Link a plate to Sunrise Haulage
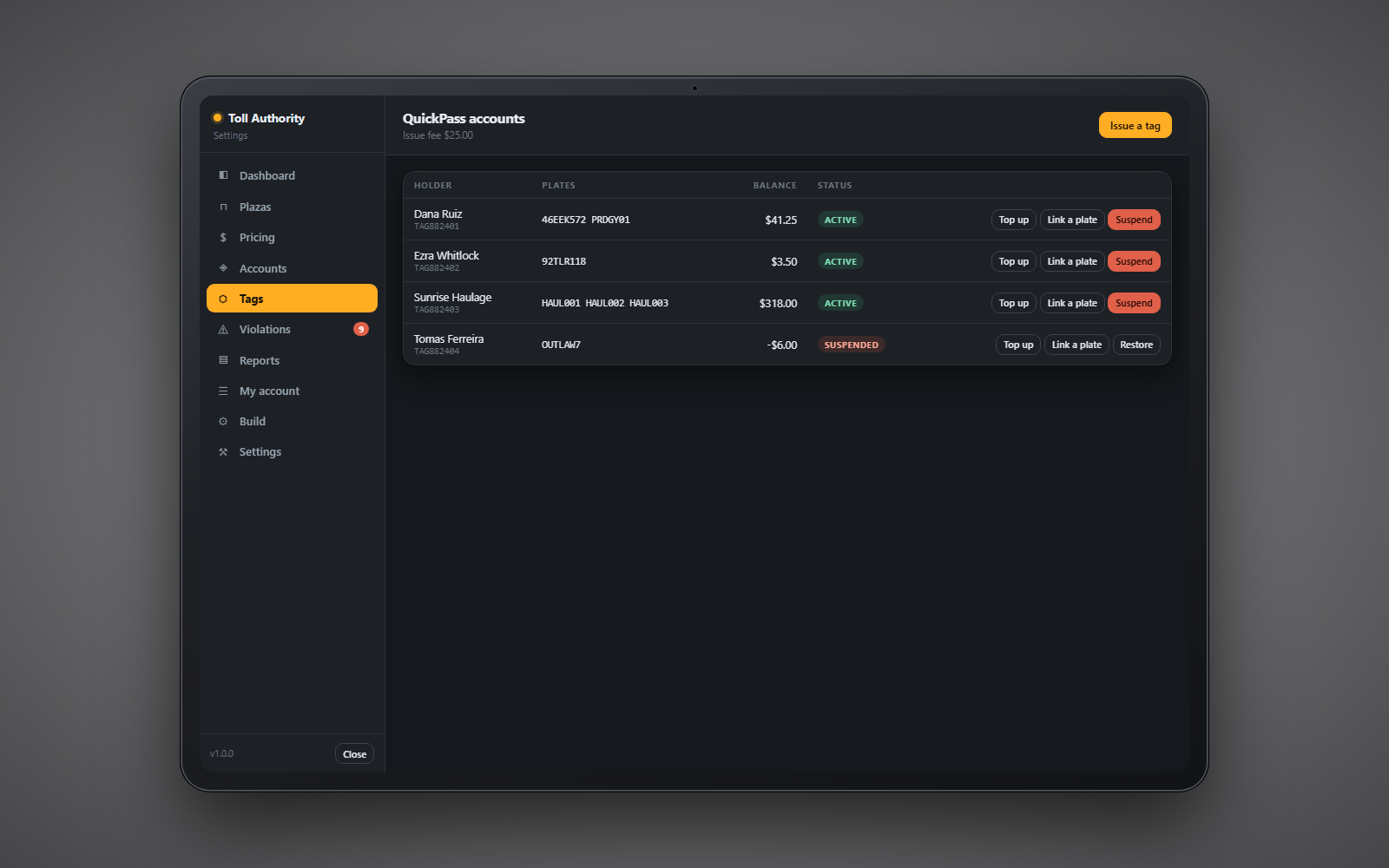This screenshot has height=868, width=1389. point(1072,303)
